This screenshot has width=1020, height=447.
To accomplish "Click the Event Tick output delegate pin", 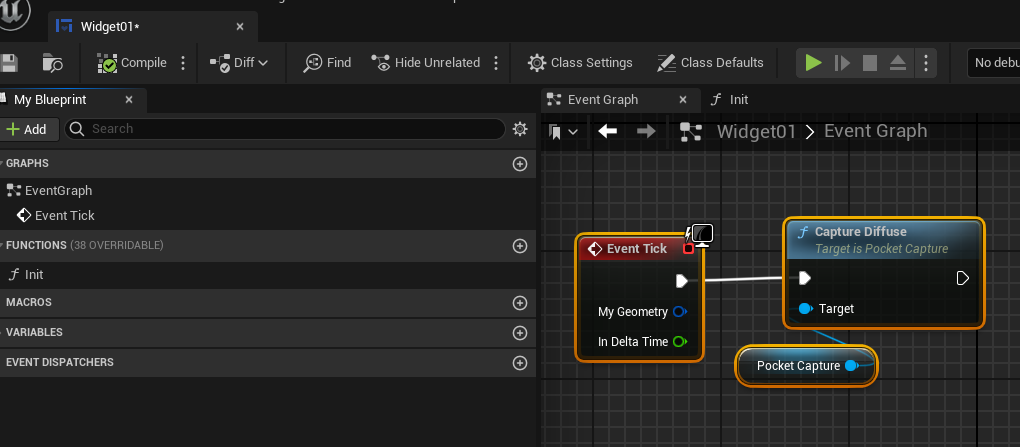I will pos(688,249).
